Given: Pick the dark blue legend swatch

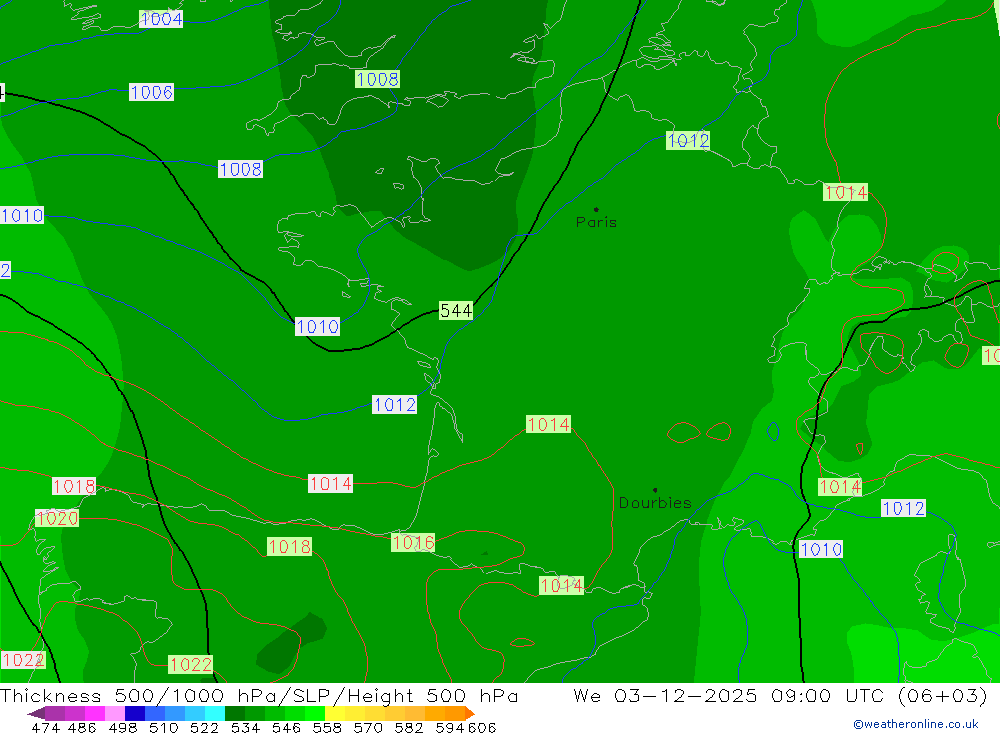Looking at the screenshot, I should (x=135, y=713).
